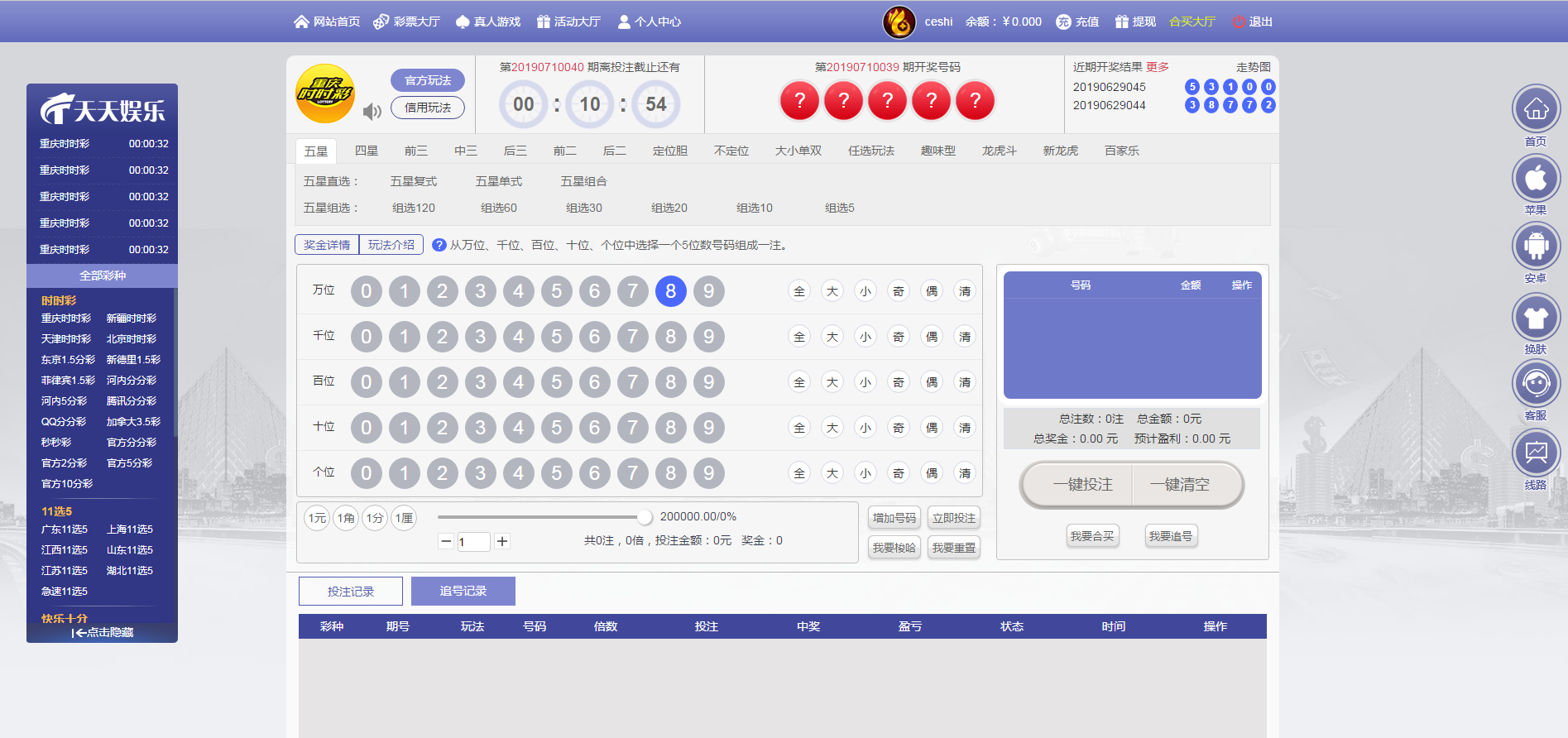
Task: Collapse sidebar with 点击隐藏
Action: click(x=103, y=632)
